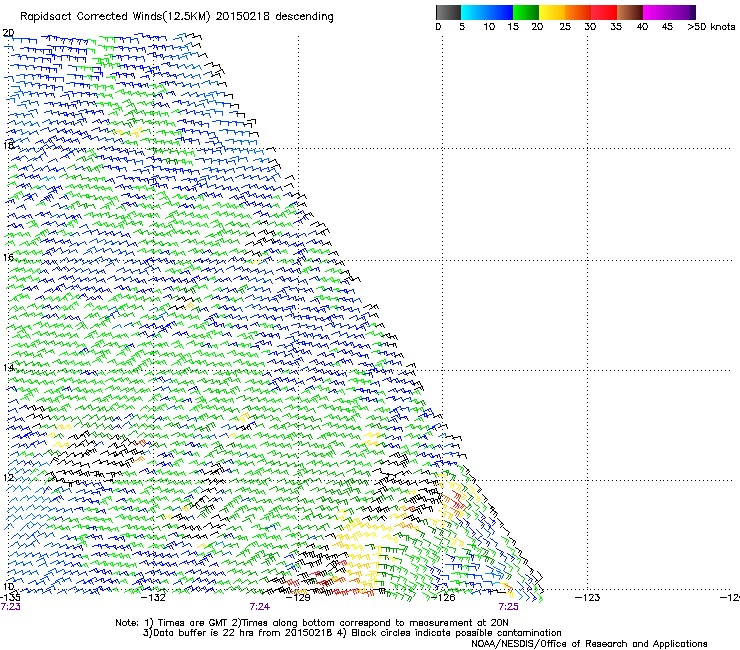Click the brown 35-40 knots swatch
740x650 pixels.
[x=630, y=12]
